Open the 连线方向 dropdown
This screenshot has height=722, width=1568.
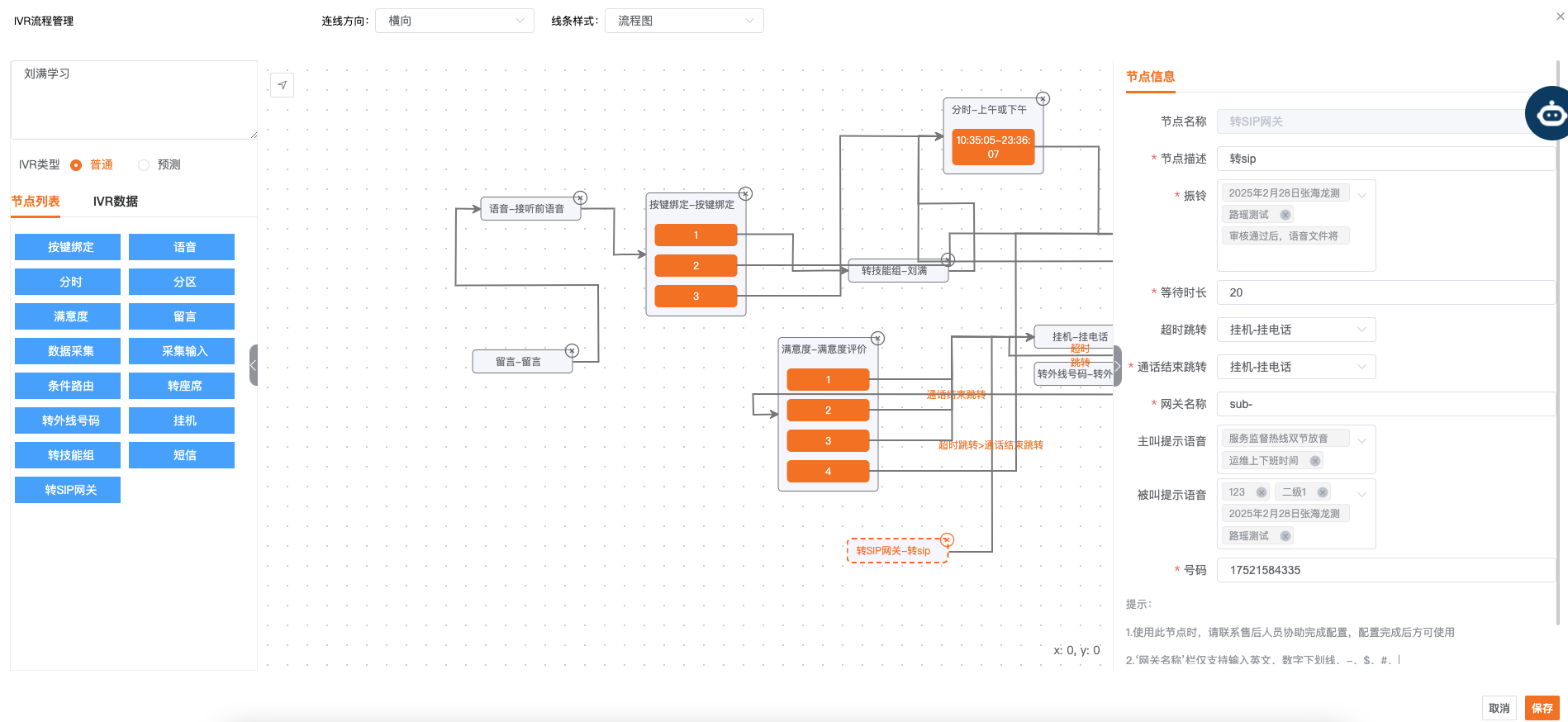454,21
